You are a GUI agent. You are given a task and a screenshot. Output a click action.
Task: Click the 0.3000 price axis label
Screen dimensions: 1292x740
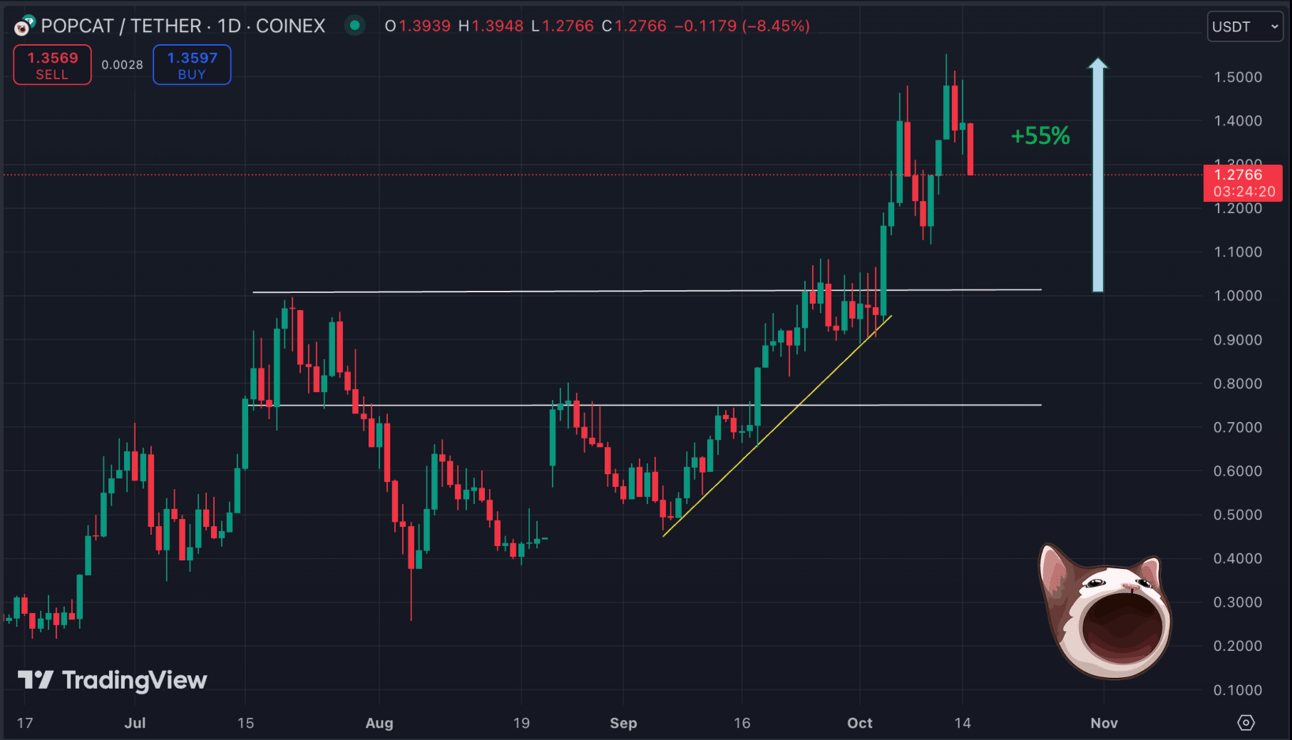click(1237, 602)
